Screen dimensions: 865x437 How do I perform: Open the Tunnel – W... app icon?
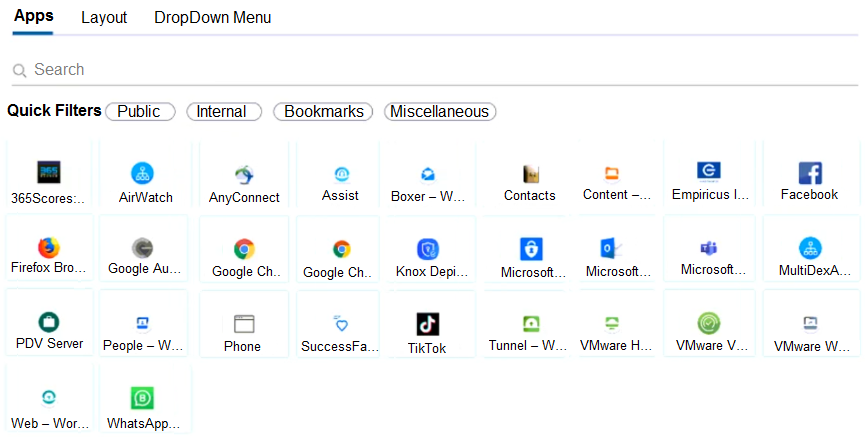pyautogui.click(x=531, y=323)
